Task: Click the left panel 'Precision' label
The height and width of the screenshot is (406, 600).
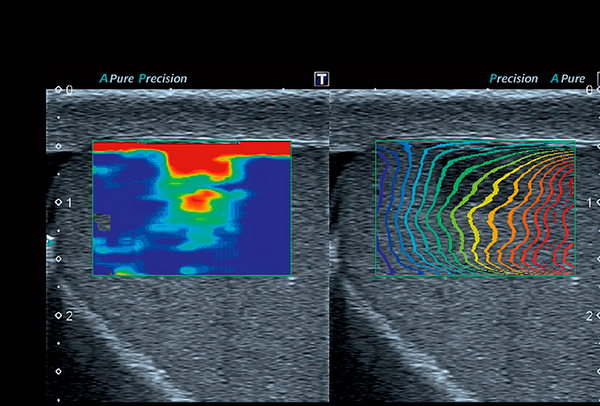Action: 163,79
